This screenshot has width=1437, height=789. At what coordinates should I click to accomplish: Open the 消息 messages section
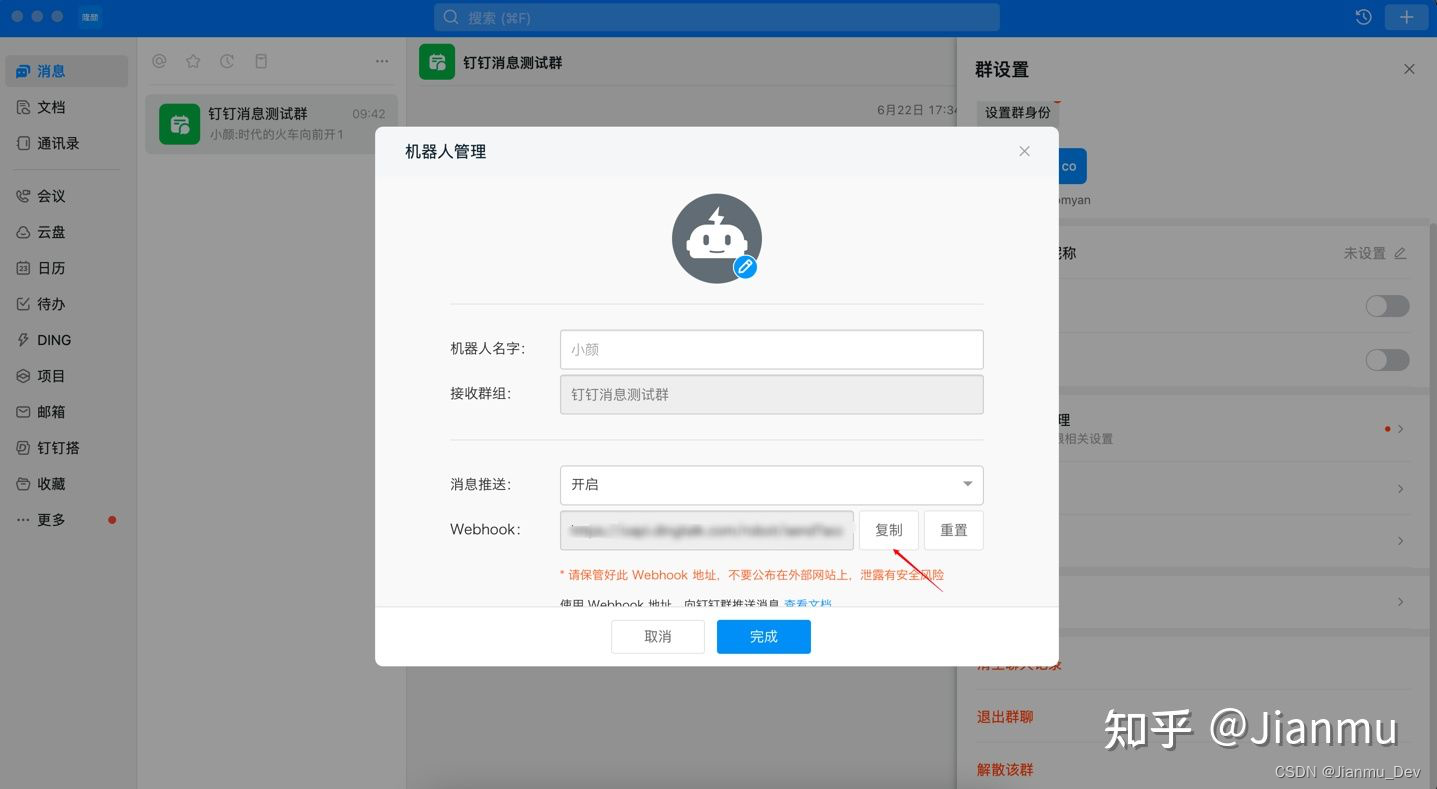click(66, 71)
